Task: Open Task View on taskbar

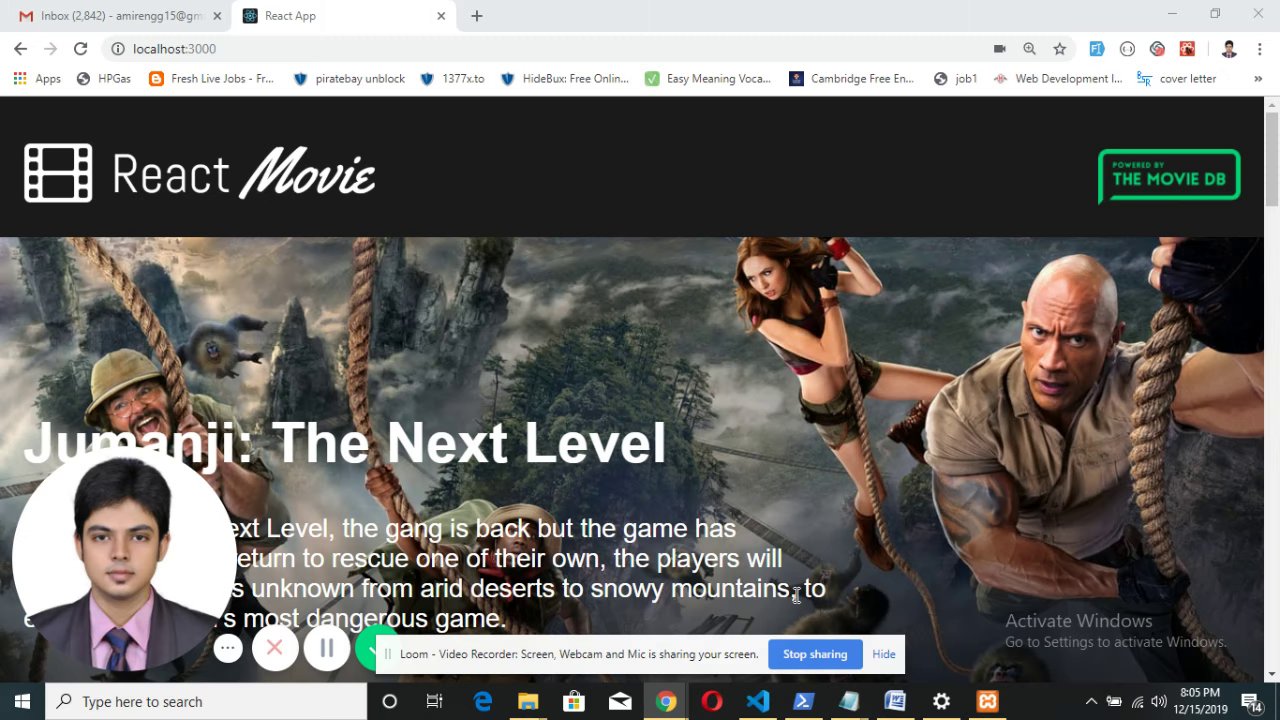Action: point(435,701)
